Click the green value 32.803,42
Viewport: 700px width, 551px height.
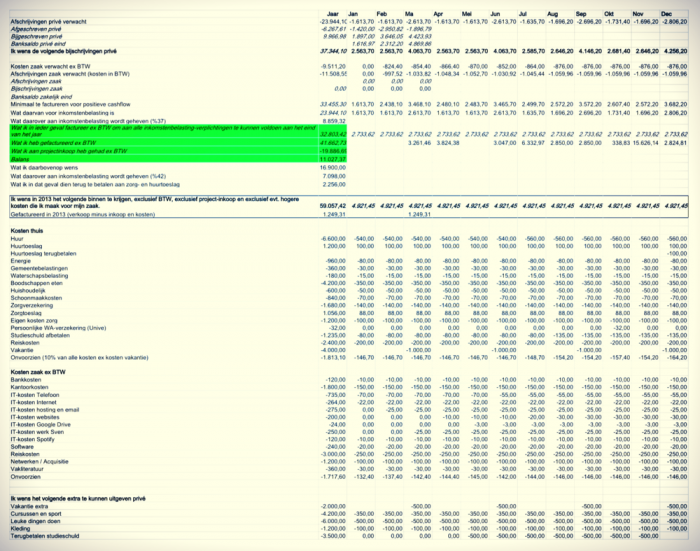click(333, 134)
